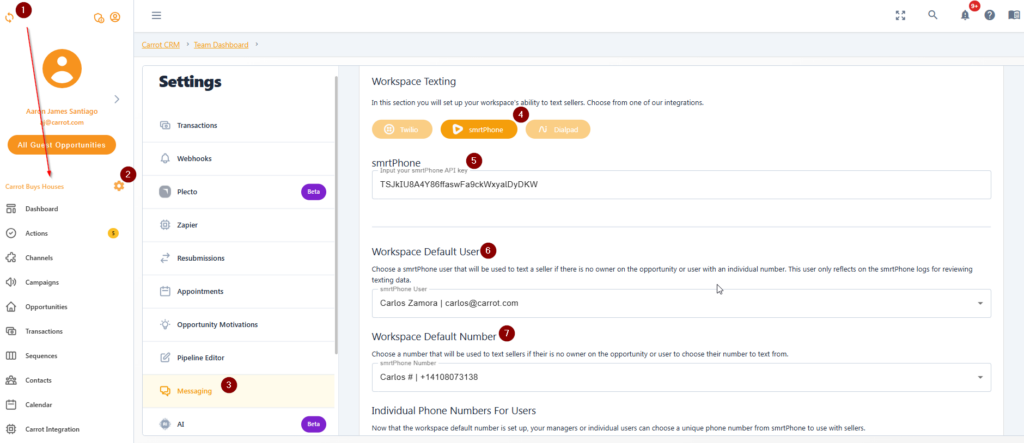The image size is (1024, 443).
Task: Click the Workspace Texting heading
Action: (x=413, y=82)
